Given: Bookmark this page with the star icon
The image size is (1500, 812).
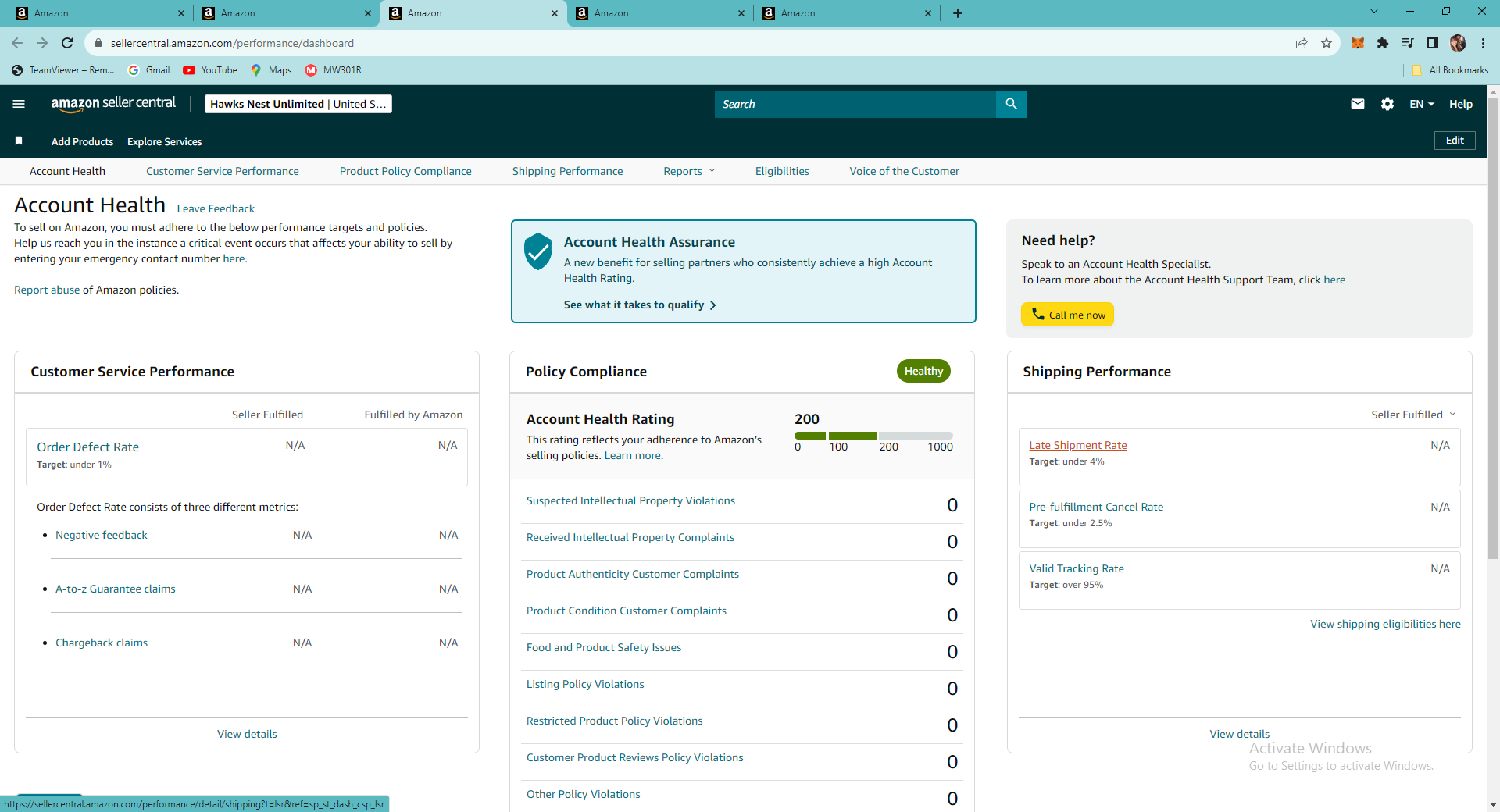Looking at the screenshot, I should pos(1327,43).
